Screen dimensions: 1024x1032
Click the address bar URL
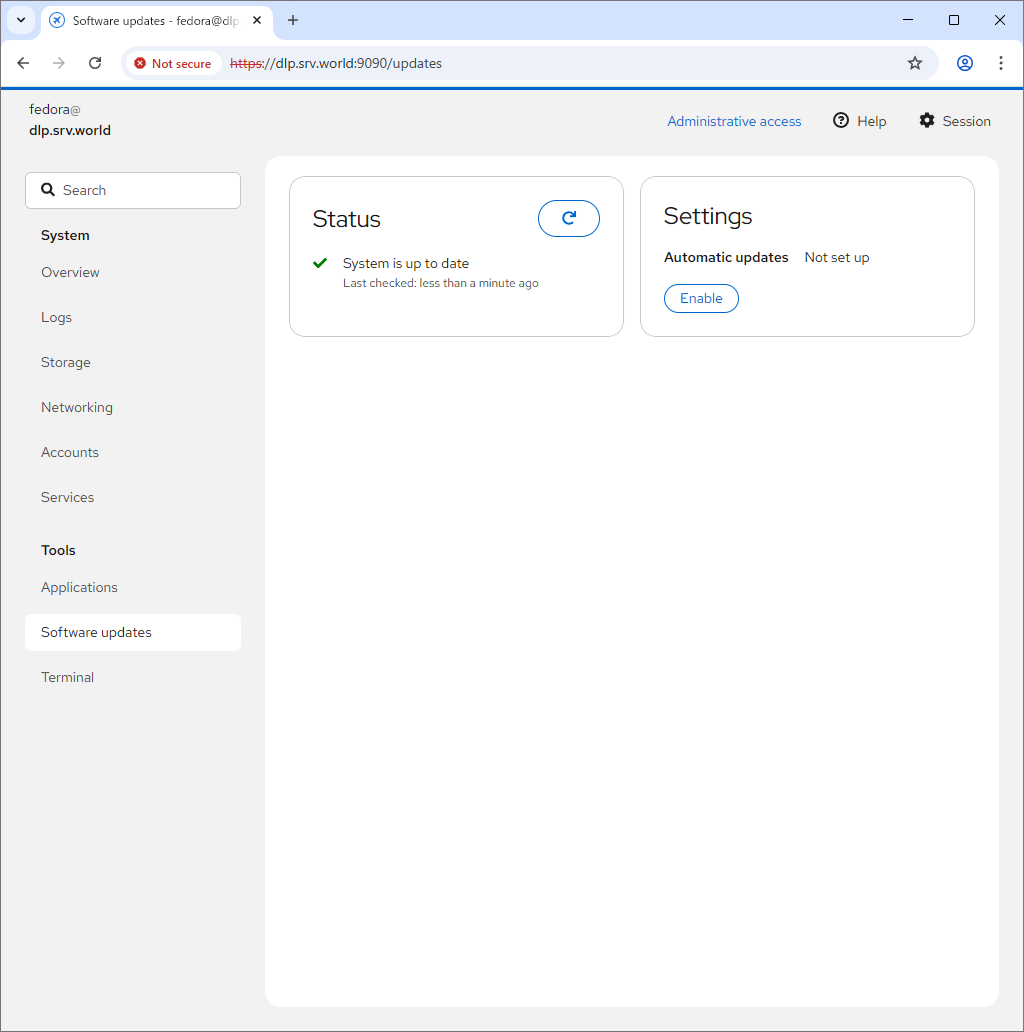click(x=336, y=63)
